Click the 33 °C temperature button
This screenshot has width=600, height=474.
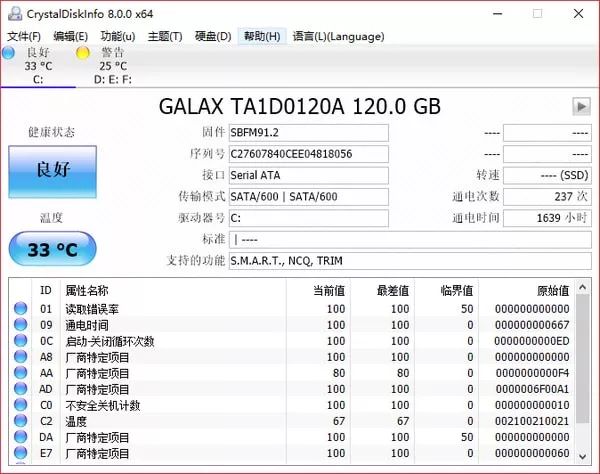click(x=52, y=249)
